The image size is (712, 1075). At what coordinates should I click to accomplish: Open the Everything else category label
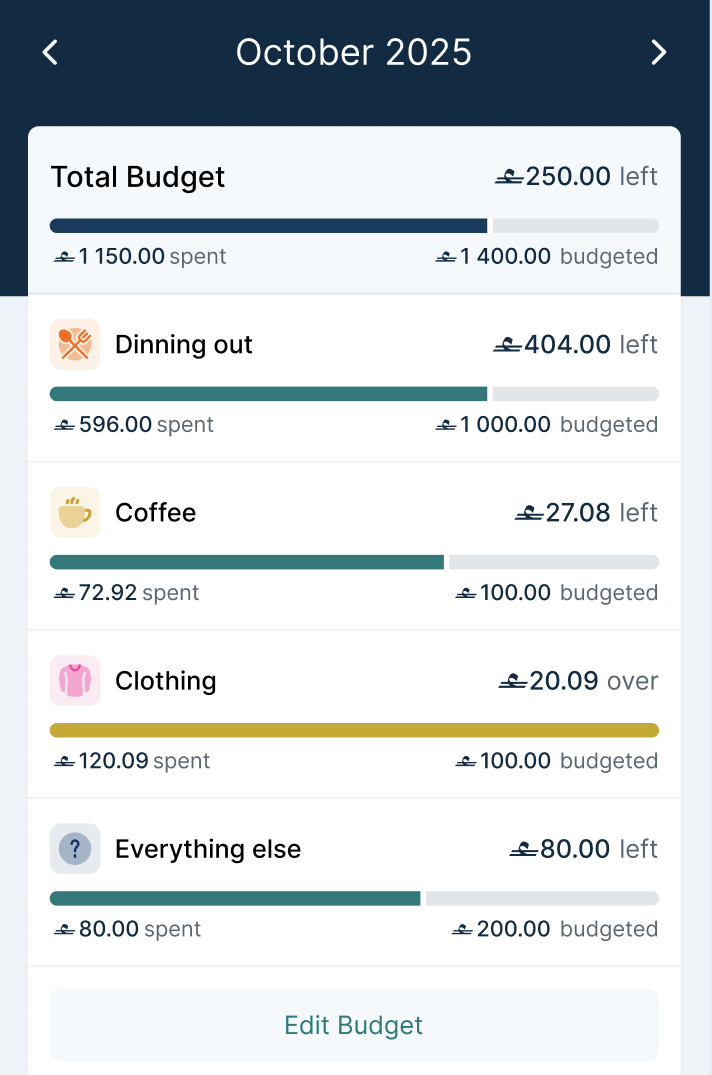tap(208, 849)
